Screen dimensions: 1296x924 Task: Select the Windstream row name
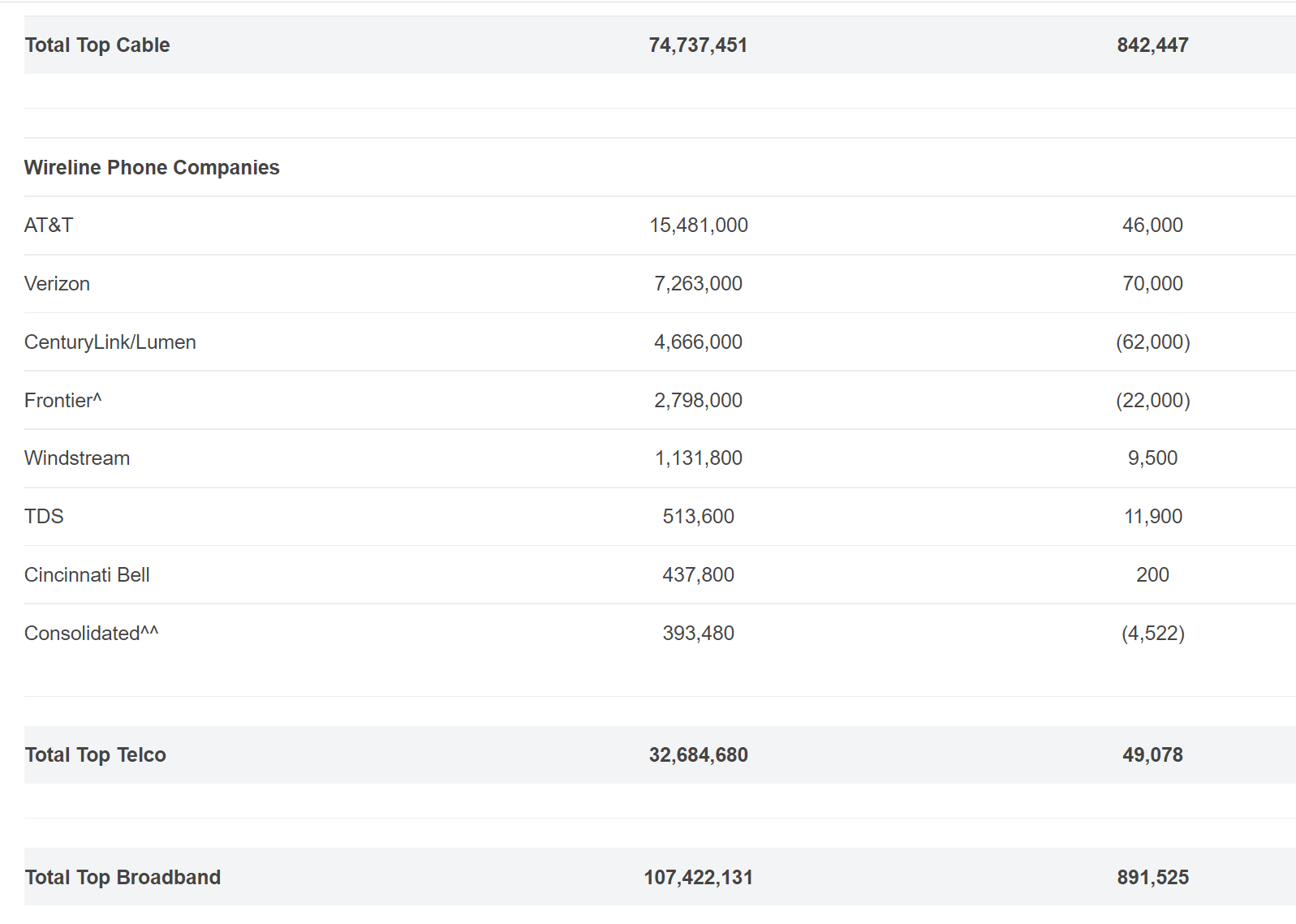pyautogui.click(x=77, y=458)
